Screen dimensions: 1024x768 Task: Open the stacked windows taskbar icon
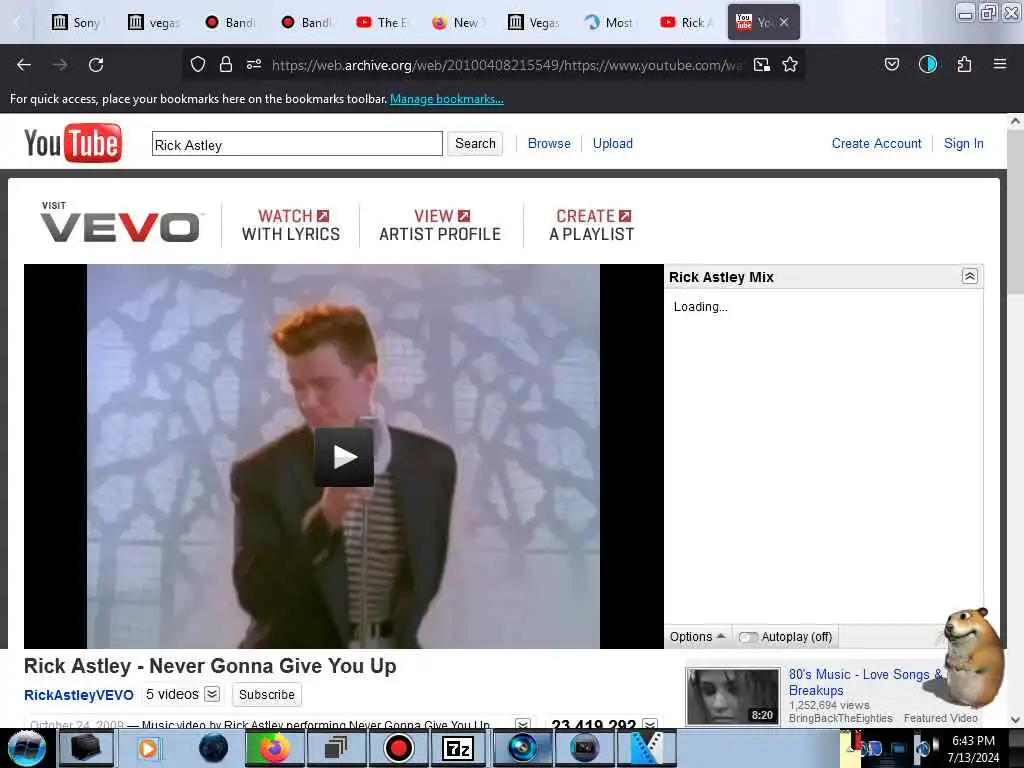tap(336, 748)
